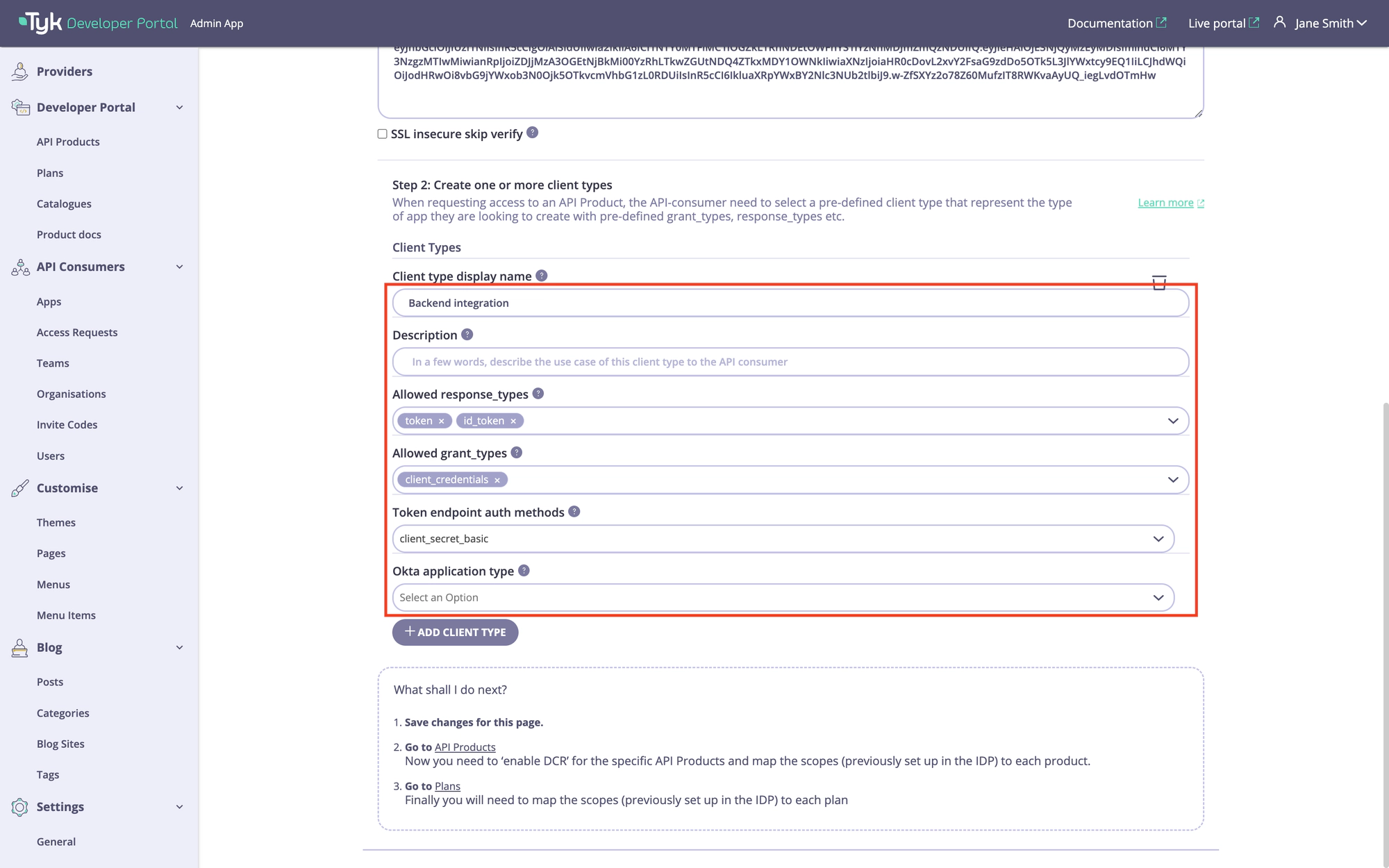Open the API Products menu item
1389x868 pixels.
(68, 141)
